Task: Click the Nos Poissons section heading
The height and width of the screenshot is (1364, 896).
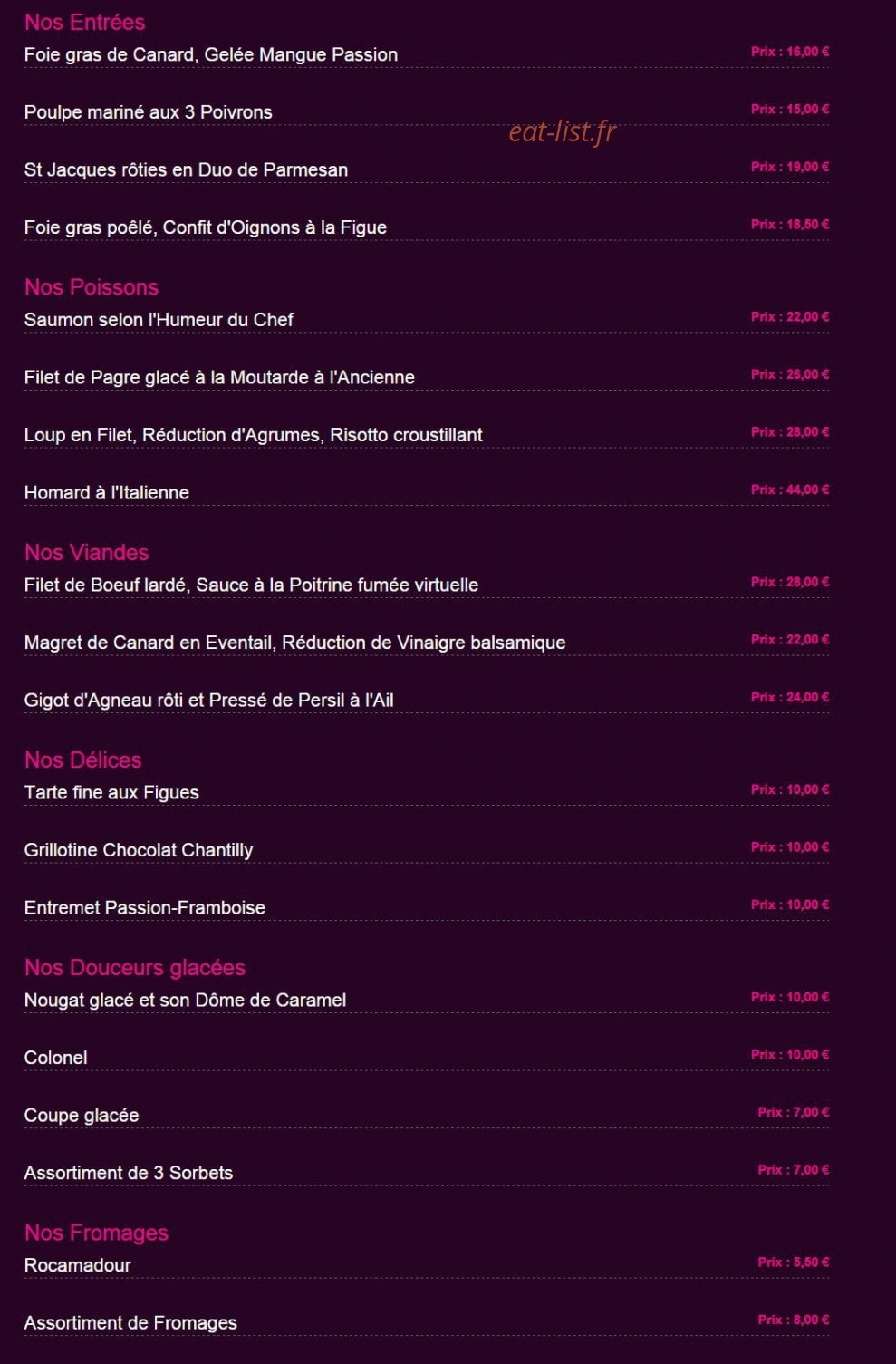Action: 92,287
